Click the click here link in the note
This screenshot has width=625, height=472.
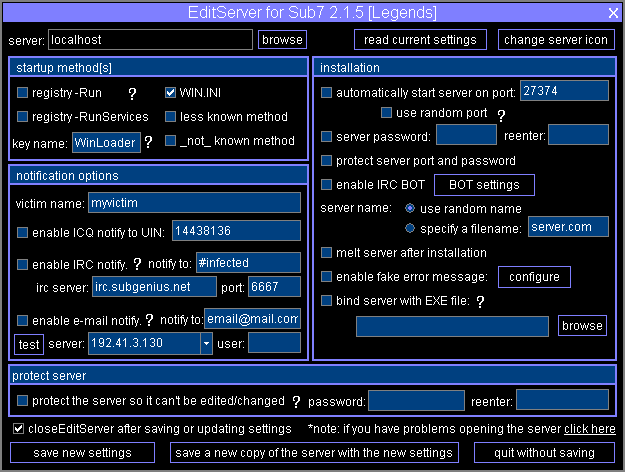589,429
